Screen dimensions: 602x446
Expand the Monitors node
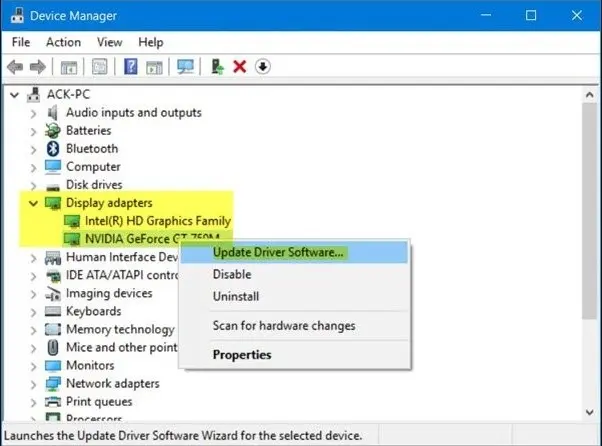click(33, 366)
